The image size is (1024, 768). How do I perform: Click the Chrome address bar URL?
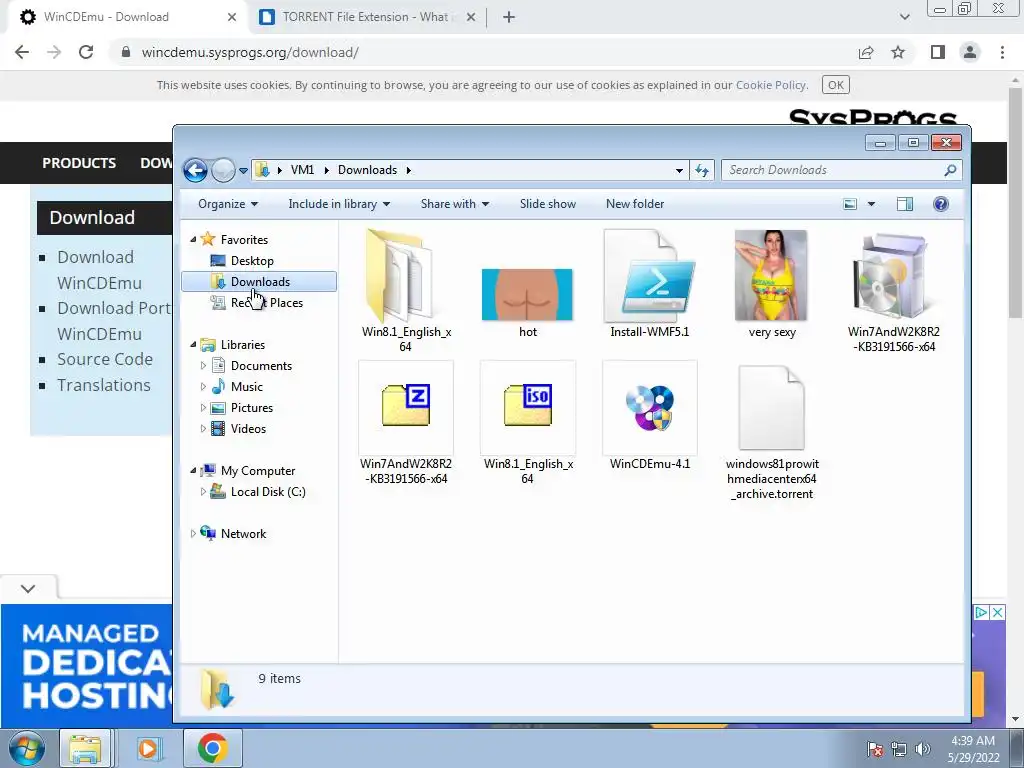pyautogui.click(x=250, y=52)
